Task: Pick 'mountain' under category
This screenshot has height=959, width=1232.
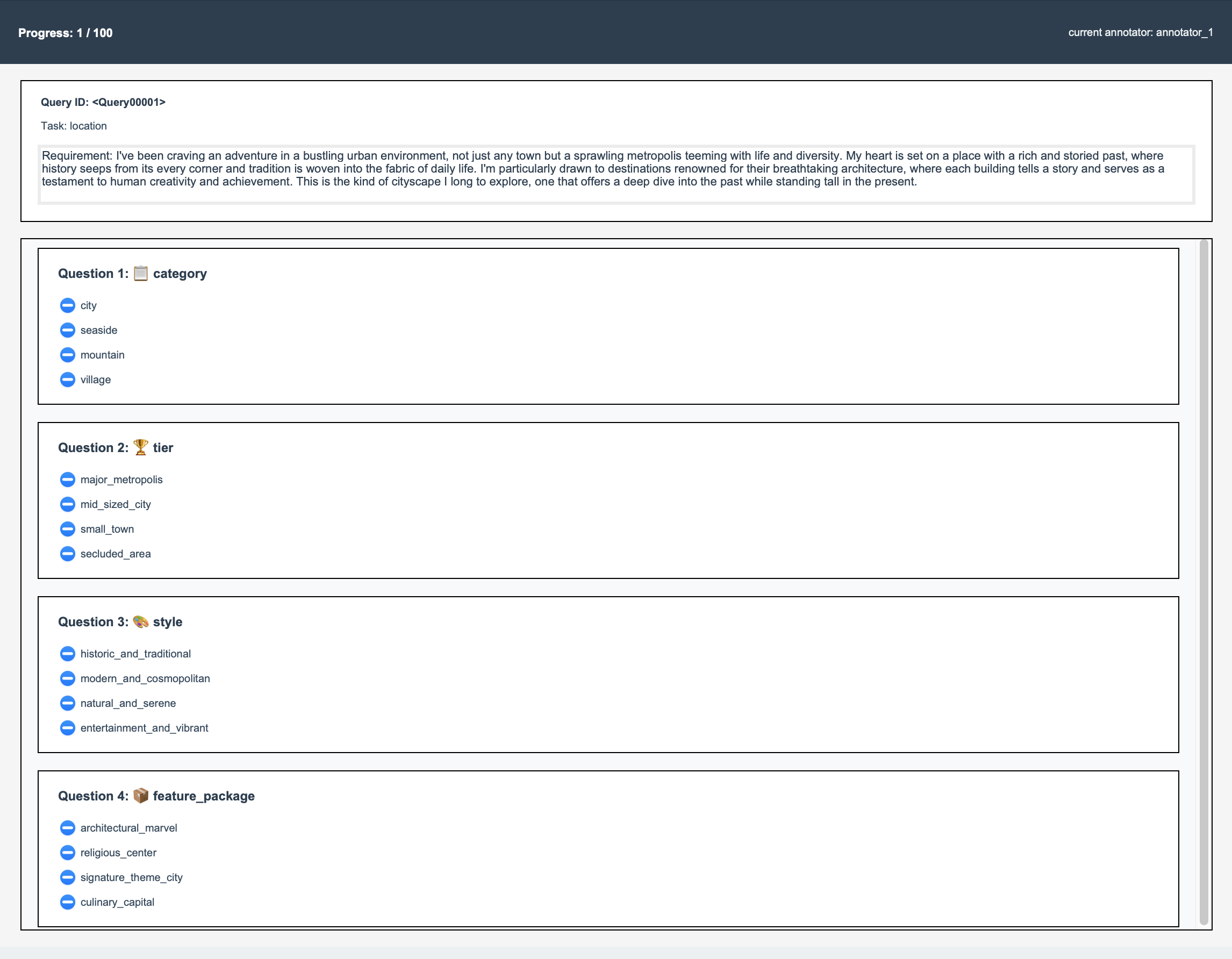Action: pos(67,355)
